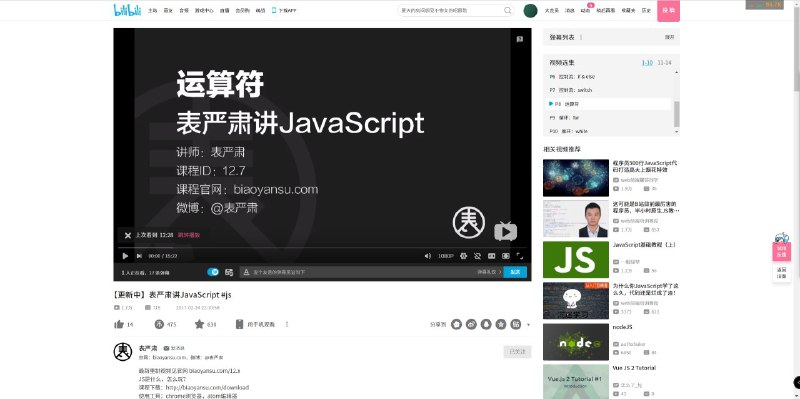The height and width of the screenshot is (399, 800).
Task: Open the download APP link
Action: coord(284,10)
